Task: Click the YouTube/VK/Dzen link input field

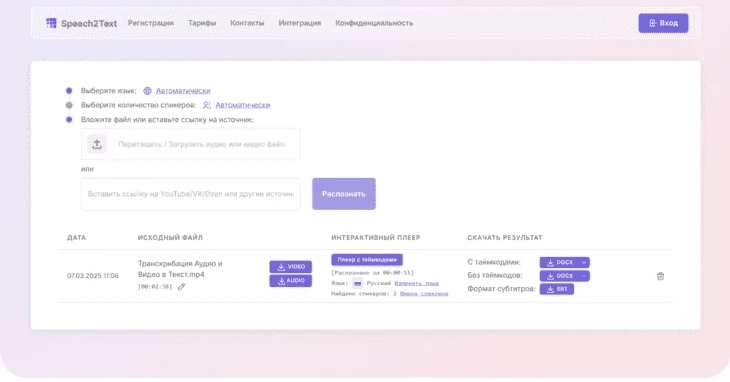Action: (191, 194)
